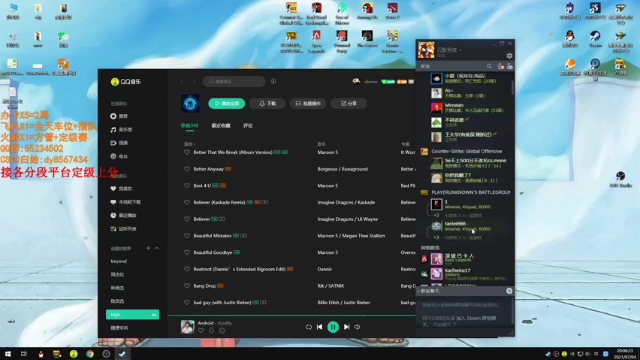This screenshot has width=640, height=360.
Task: Open the recommendations sidebar item
Action: 119,116
